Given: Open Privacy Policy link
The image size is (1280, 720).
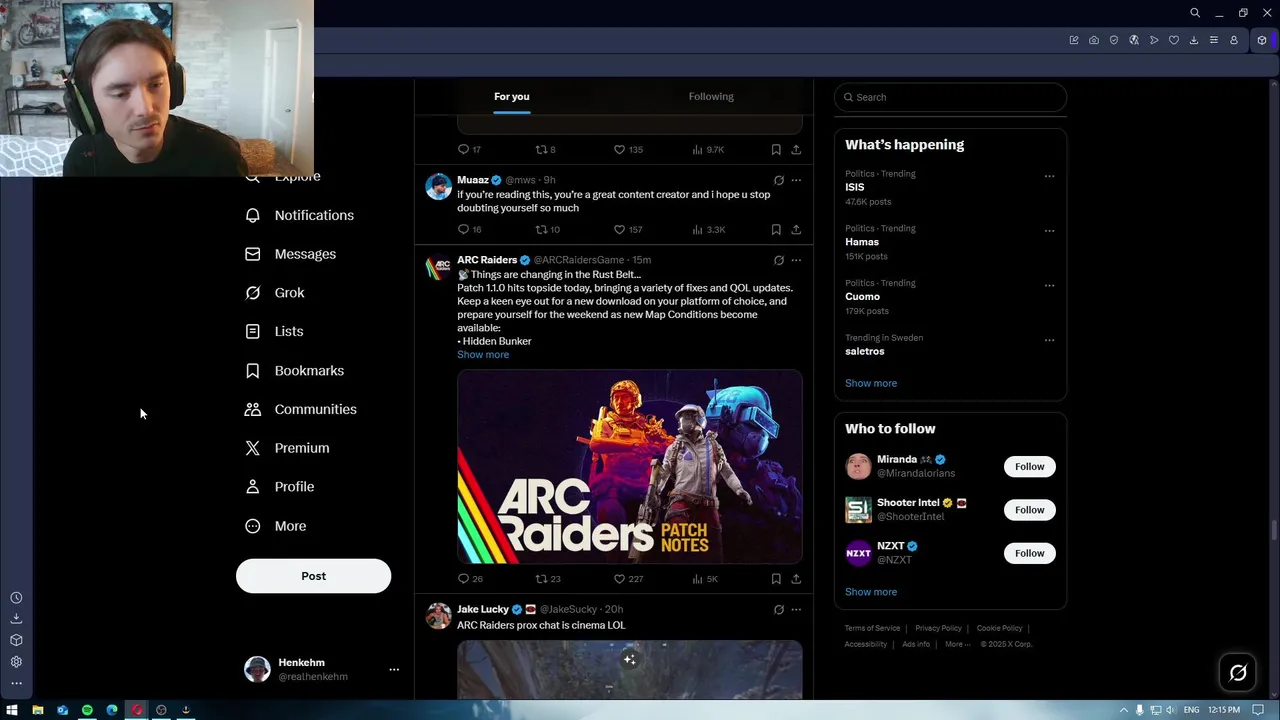Looking at the screenshot, I should (x=938, y=628).
